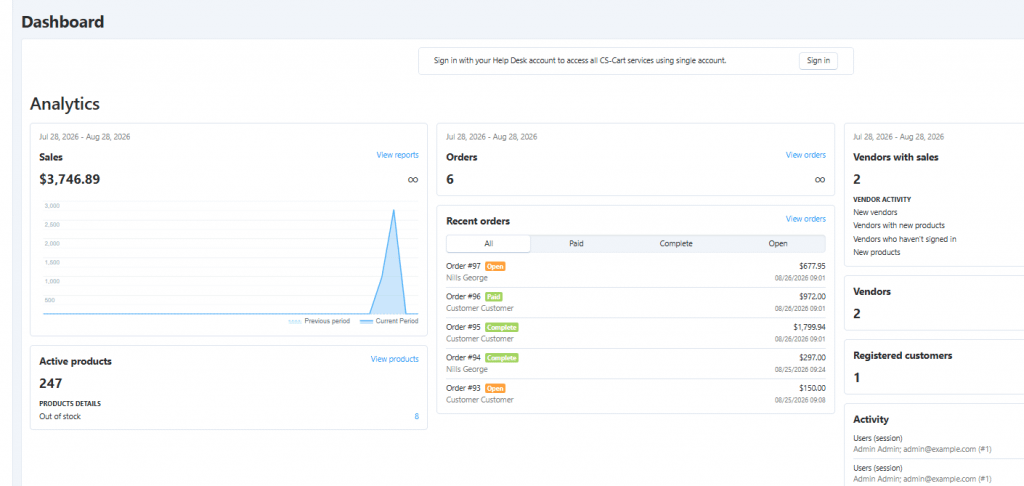The image size is (1024, 486).
Task: Click the Dashboard page title
Action: click(x=63, y=22)
